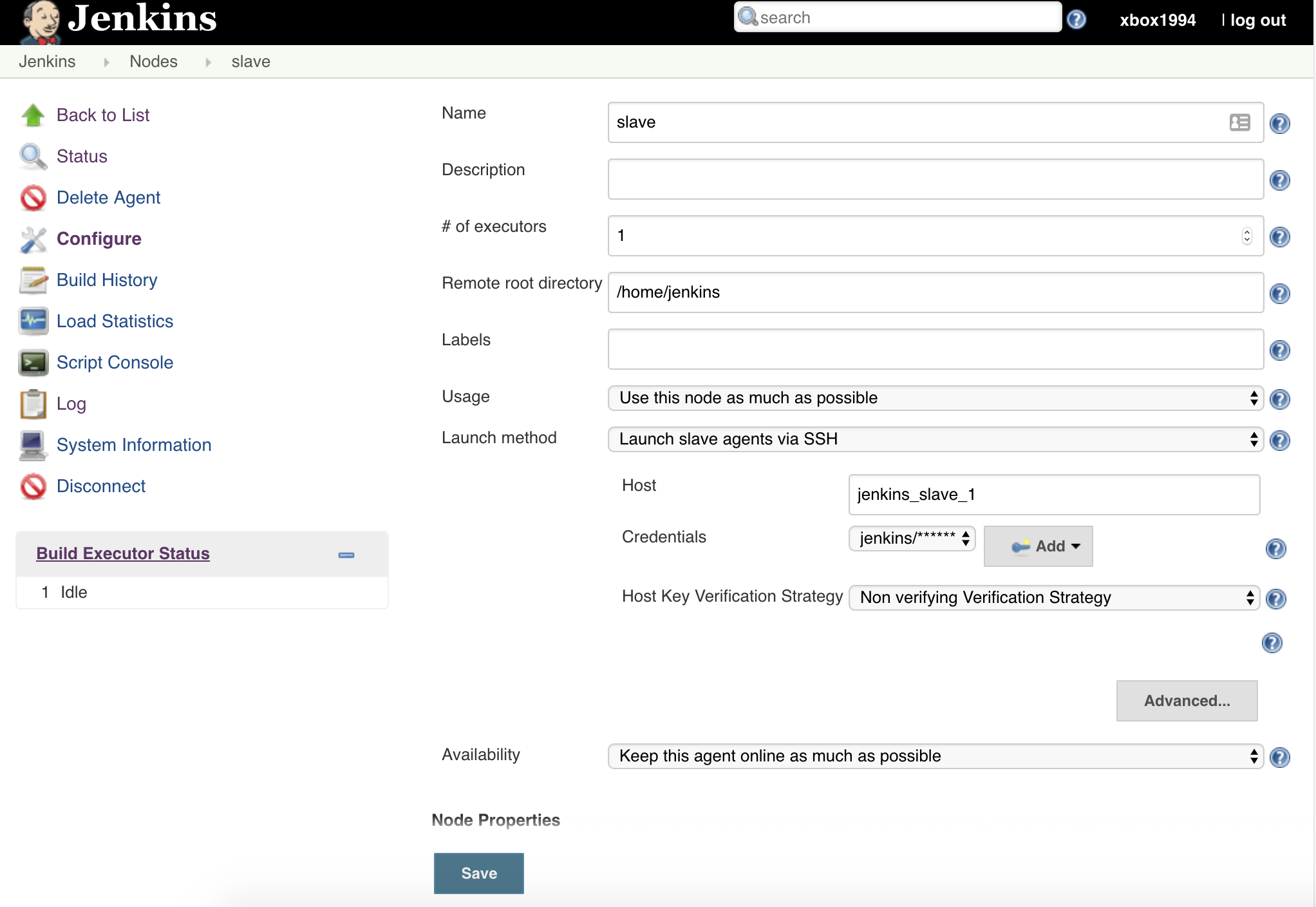Click the Disconnect red prohibited icon
This screenshot has width=1316, height=907.
33,486
